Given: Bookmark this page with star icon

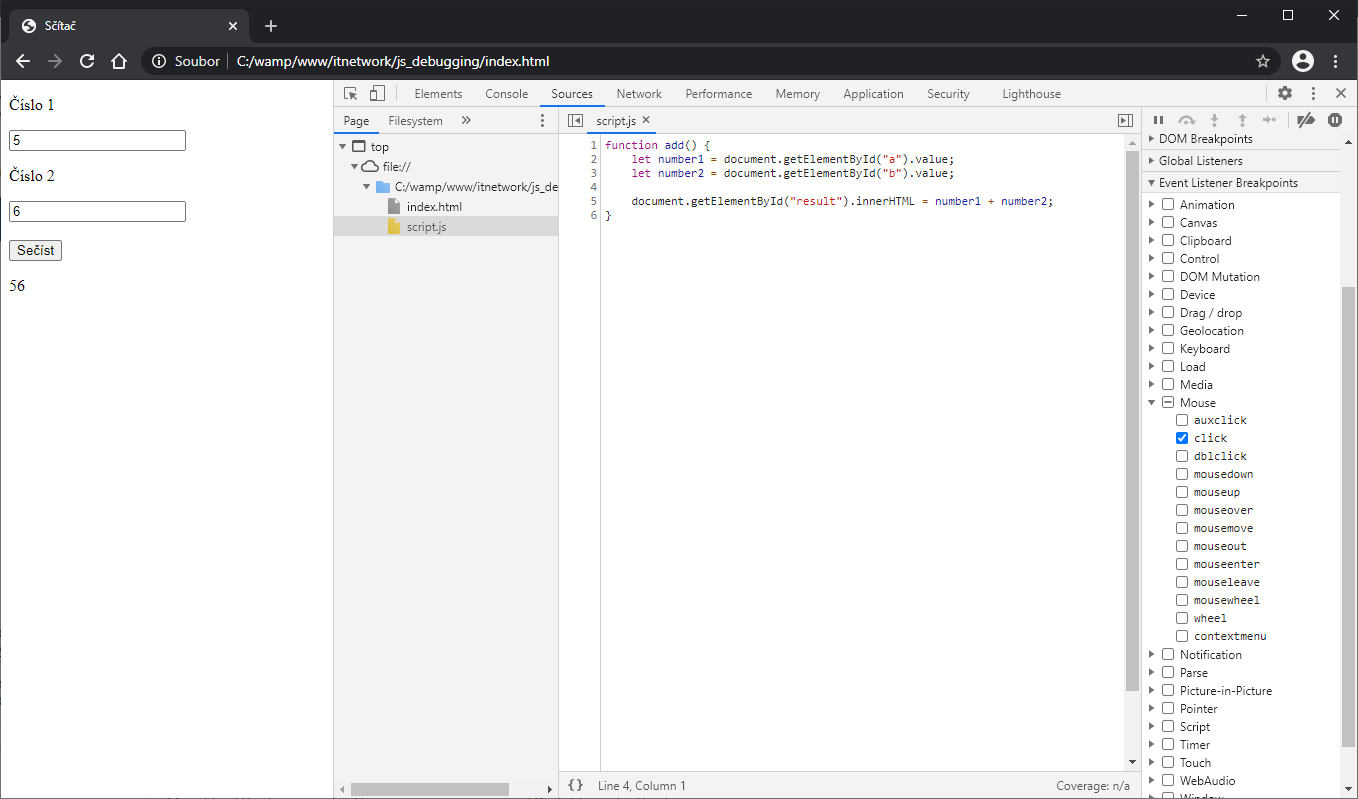Looking at the screenshot, I should [x=1263, y=61].
